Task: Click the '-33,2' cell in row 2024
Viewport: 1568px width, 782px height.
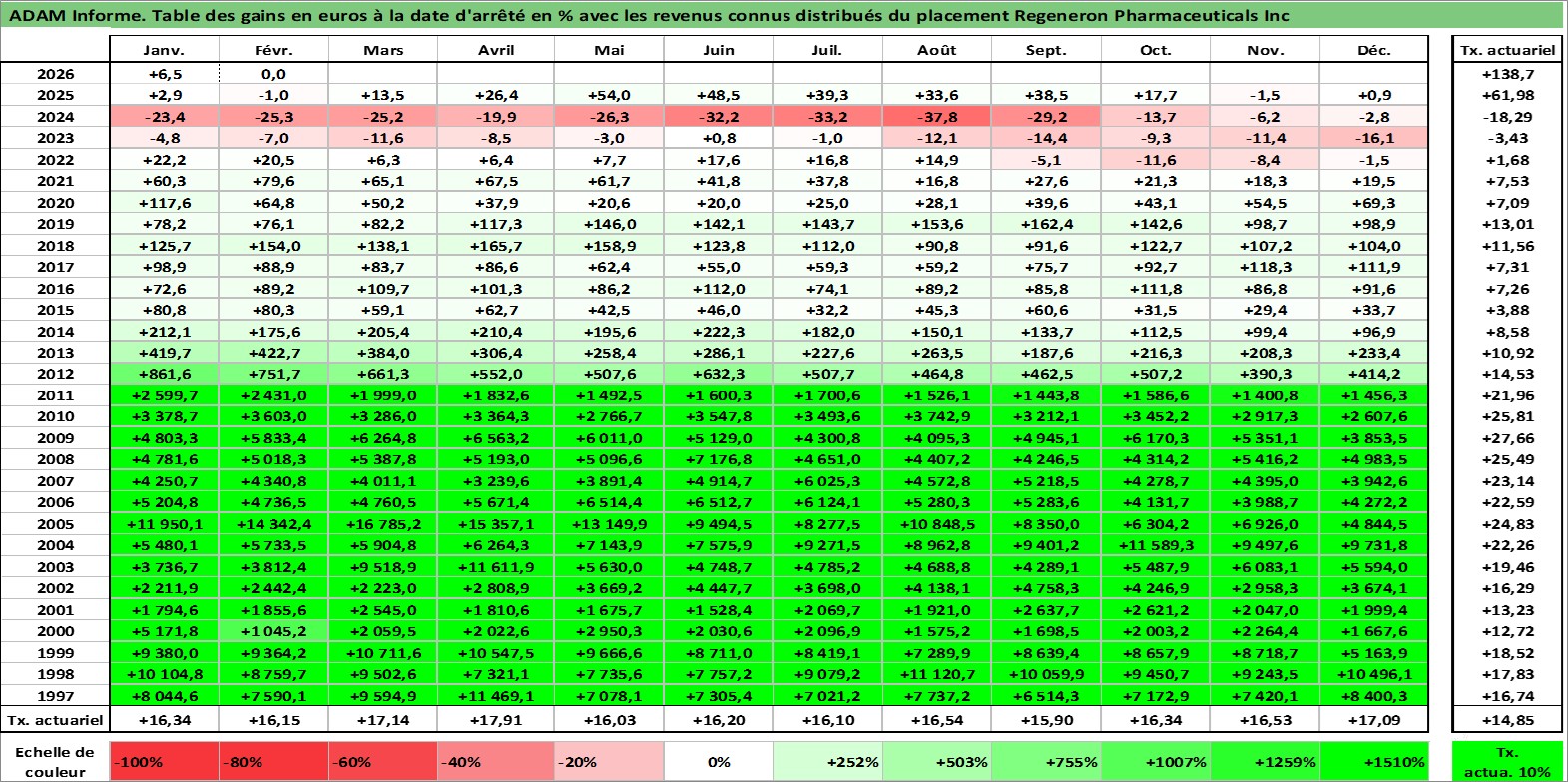Action: point(827,117)
